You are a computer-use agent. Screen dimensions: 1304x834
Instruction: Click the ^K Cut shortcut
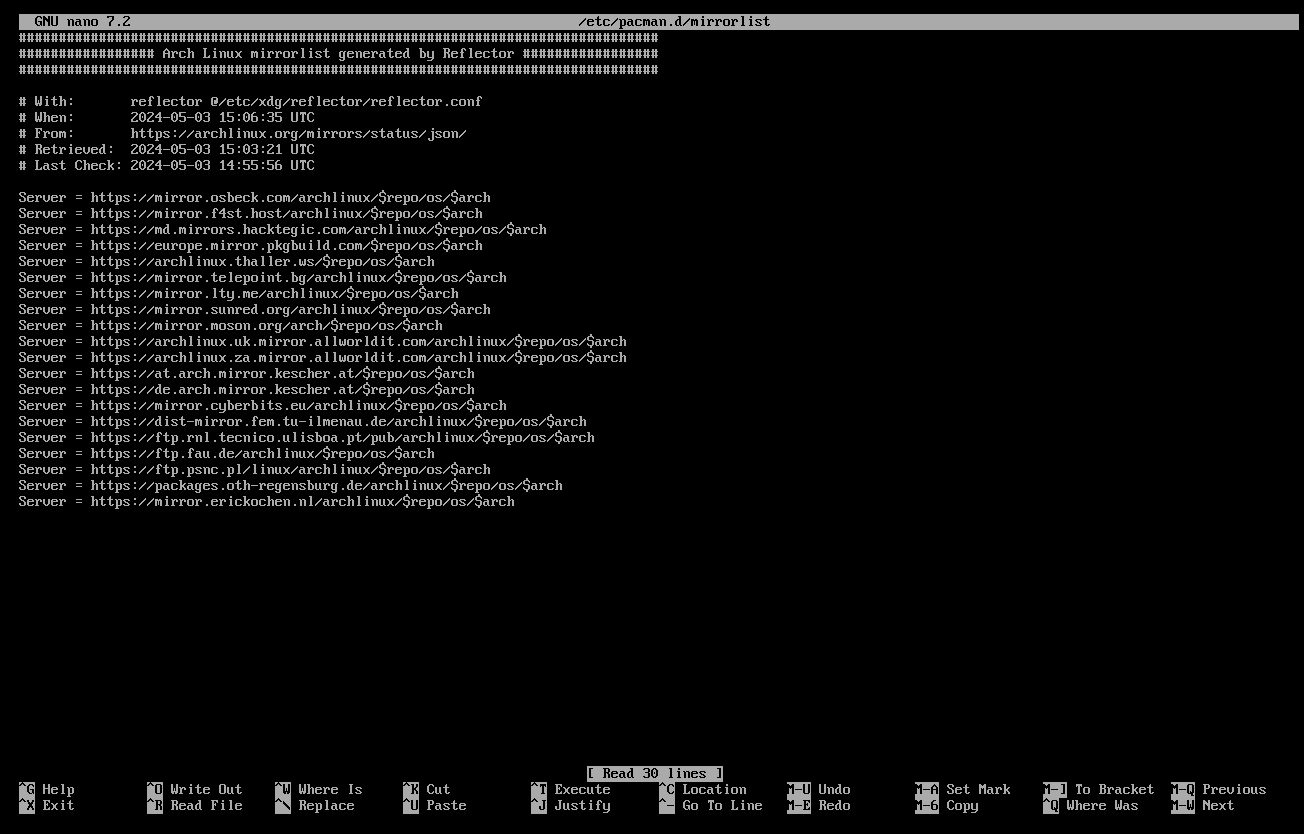tap(426, 789)
